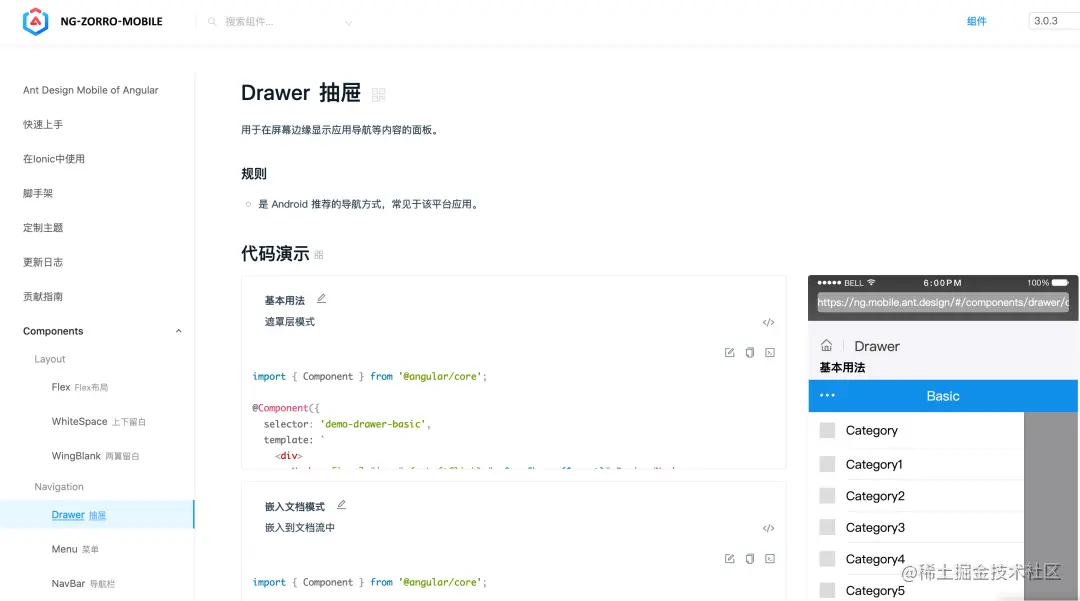Toggle code view icon for 遮罩层模式 demo
This screenshot has width=1080, height=601.
pos(769,322)
